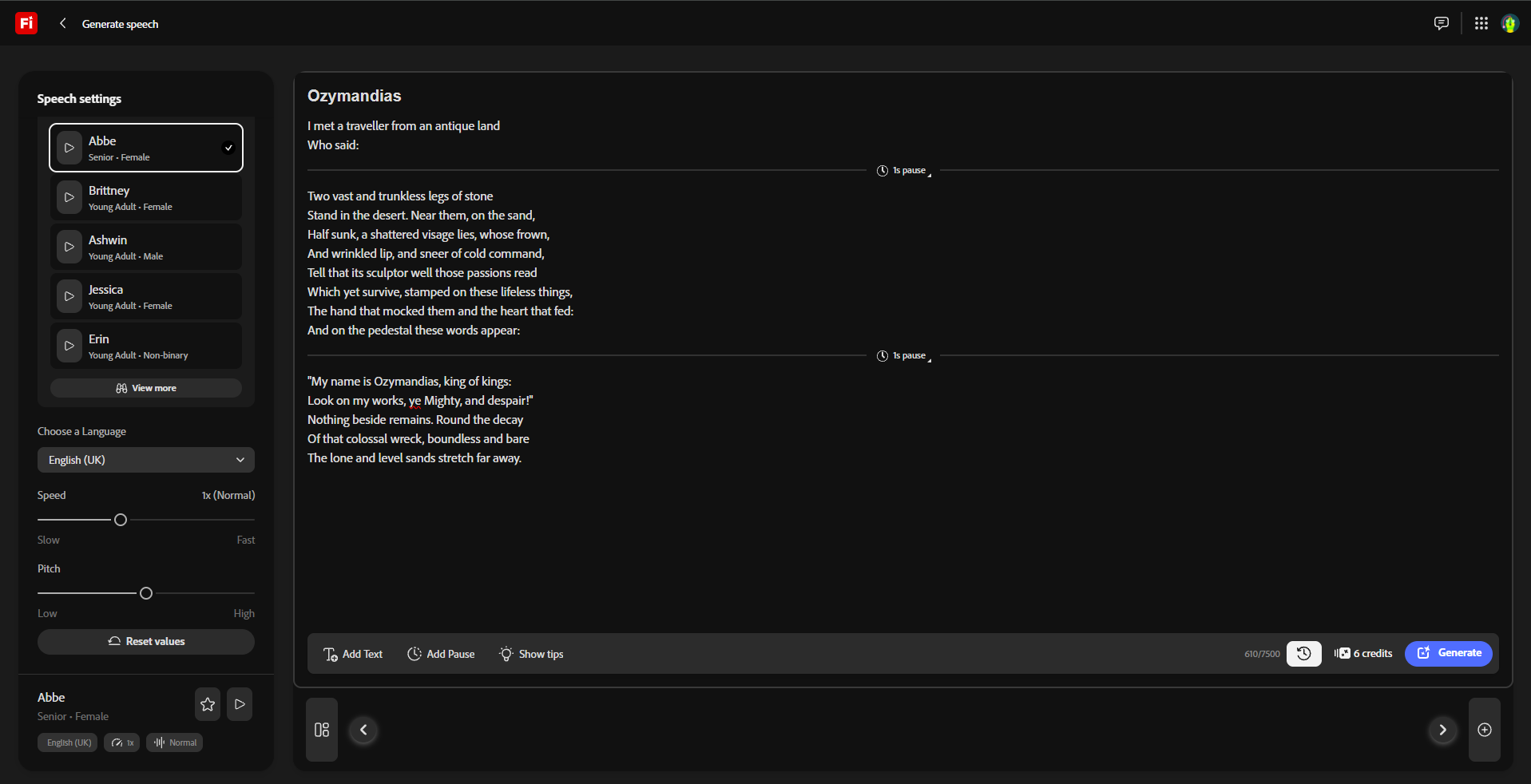Preview Erin voice sample
1531x784 pixels.
[69, 346]
